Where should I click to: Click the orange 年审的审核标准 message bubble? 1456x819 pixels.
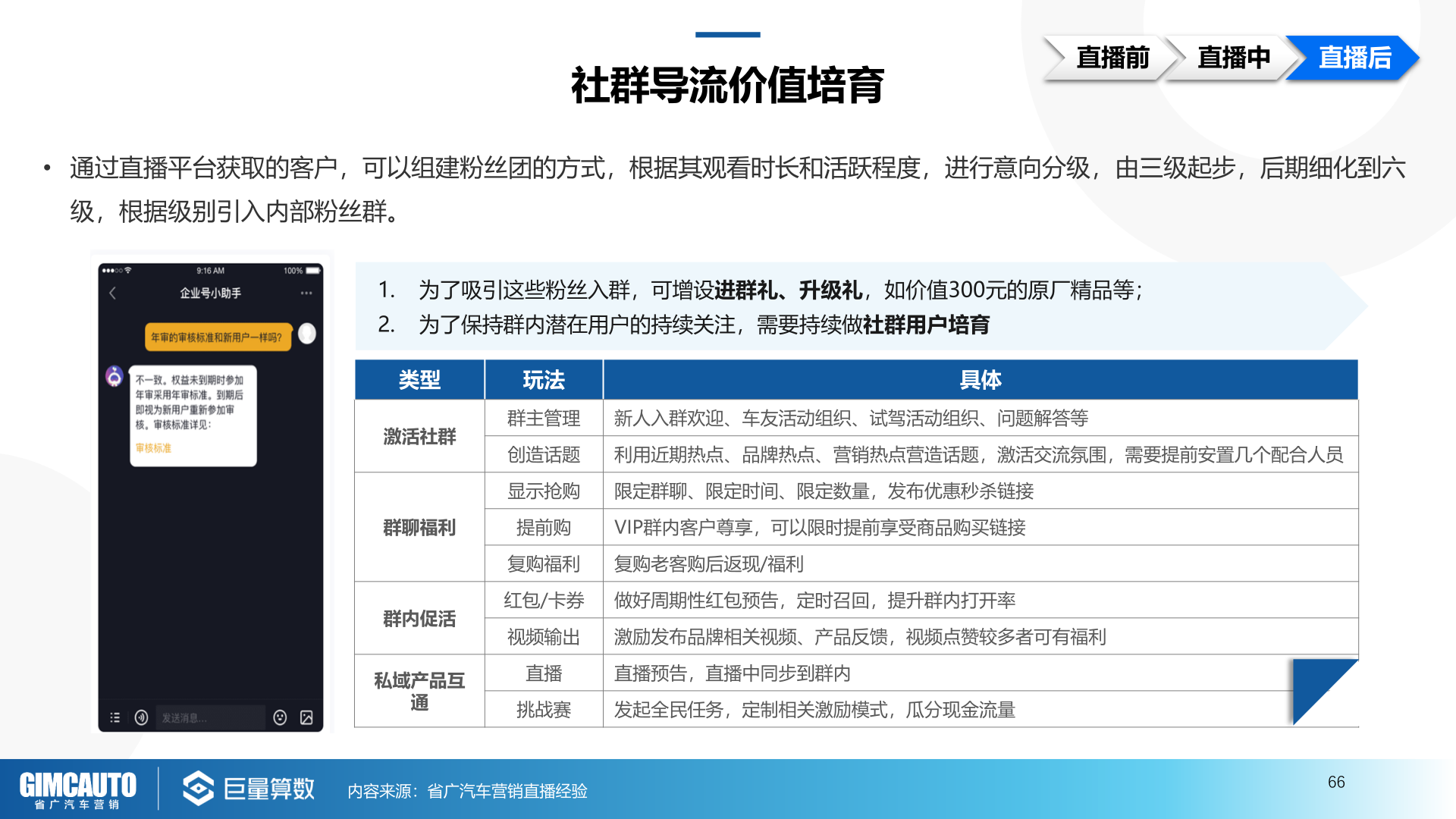(218, 337)
